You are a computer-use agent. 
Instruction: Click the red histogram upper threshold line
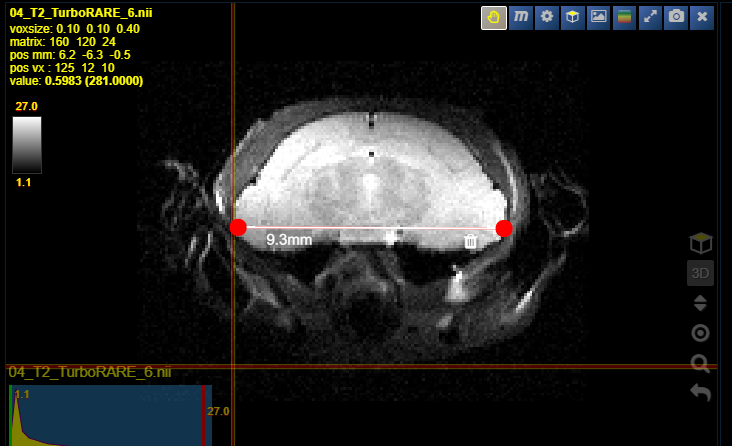point(204,415)
